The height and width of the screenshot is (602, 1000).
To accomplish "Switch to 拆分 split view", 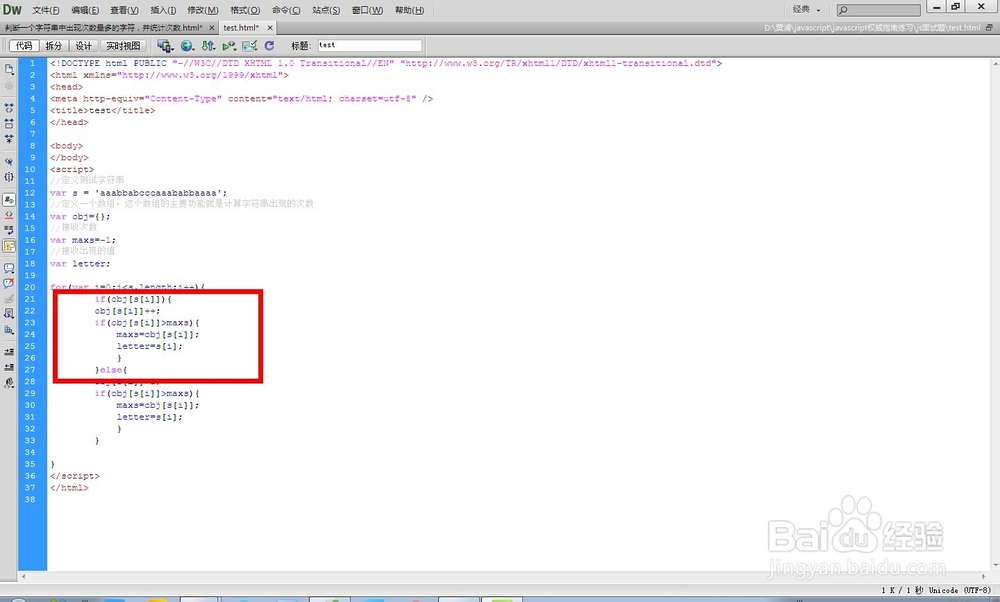I will pos(54,46).
